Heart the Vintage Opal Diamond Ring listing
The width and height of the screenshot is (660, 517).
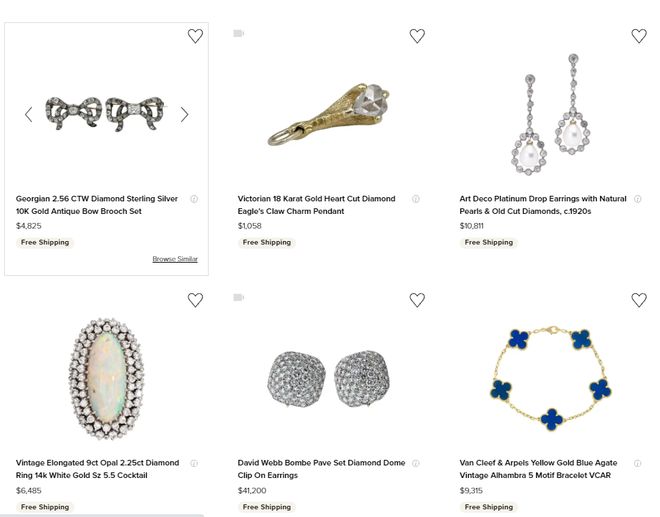(x=195, y=300)
